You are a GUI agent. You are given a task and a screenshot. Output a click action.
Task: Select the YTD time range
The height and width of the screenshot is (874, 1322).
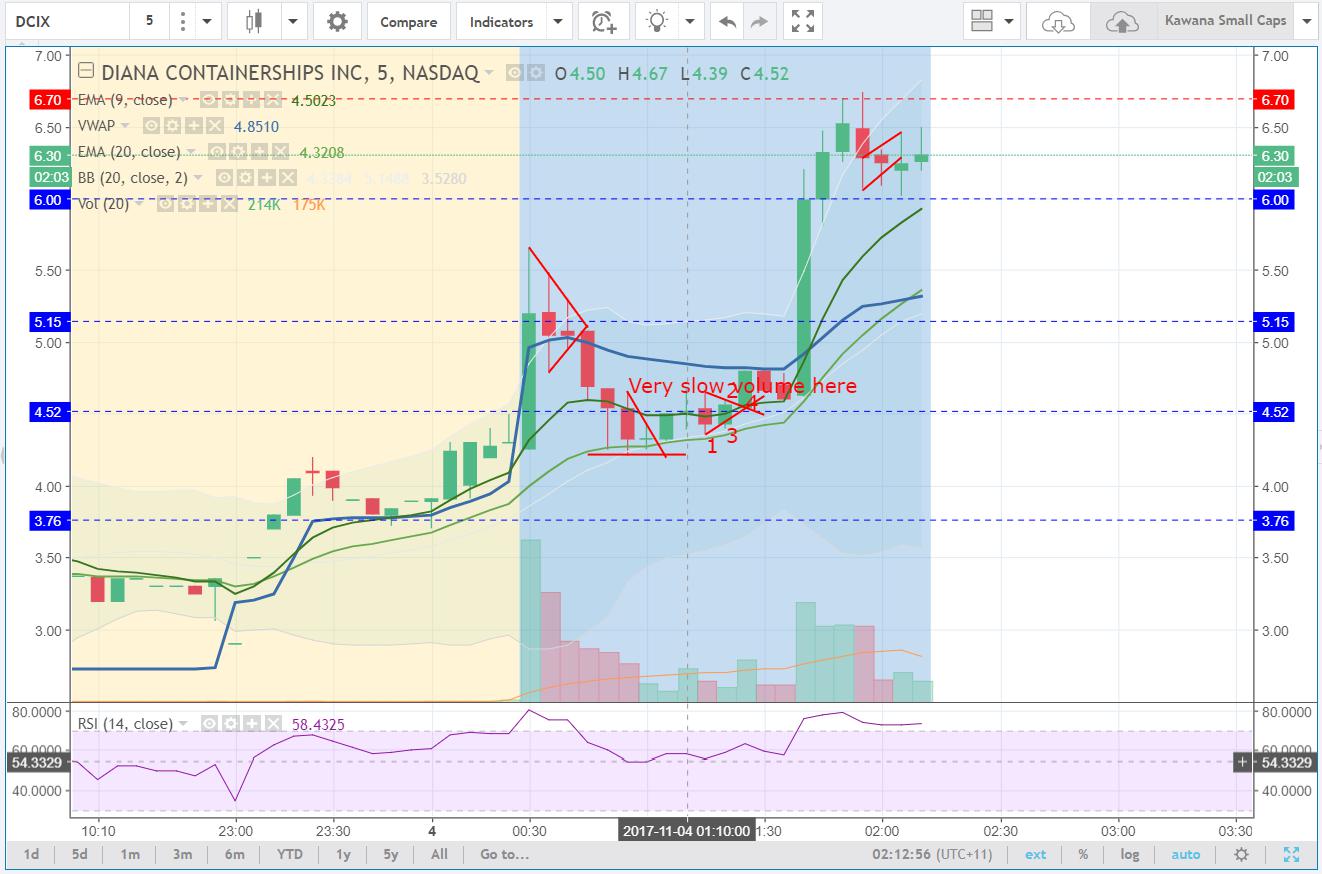[289, 855]
